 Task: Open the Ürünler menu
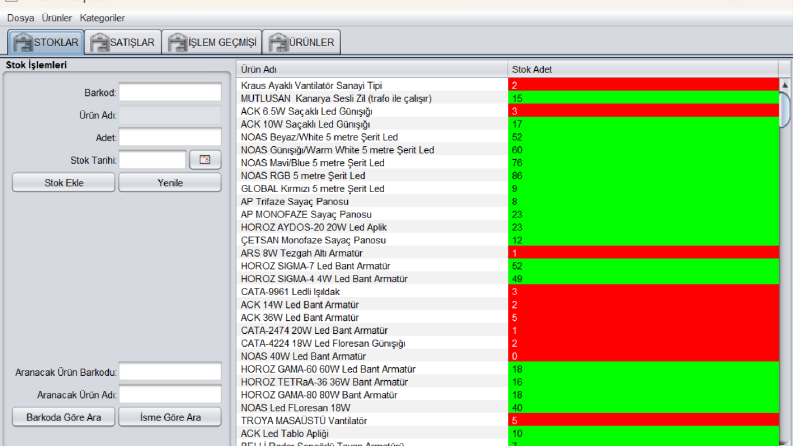point(57,18)
